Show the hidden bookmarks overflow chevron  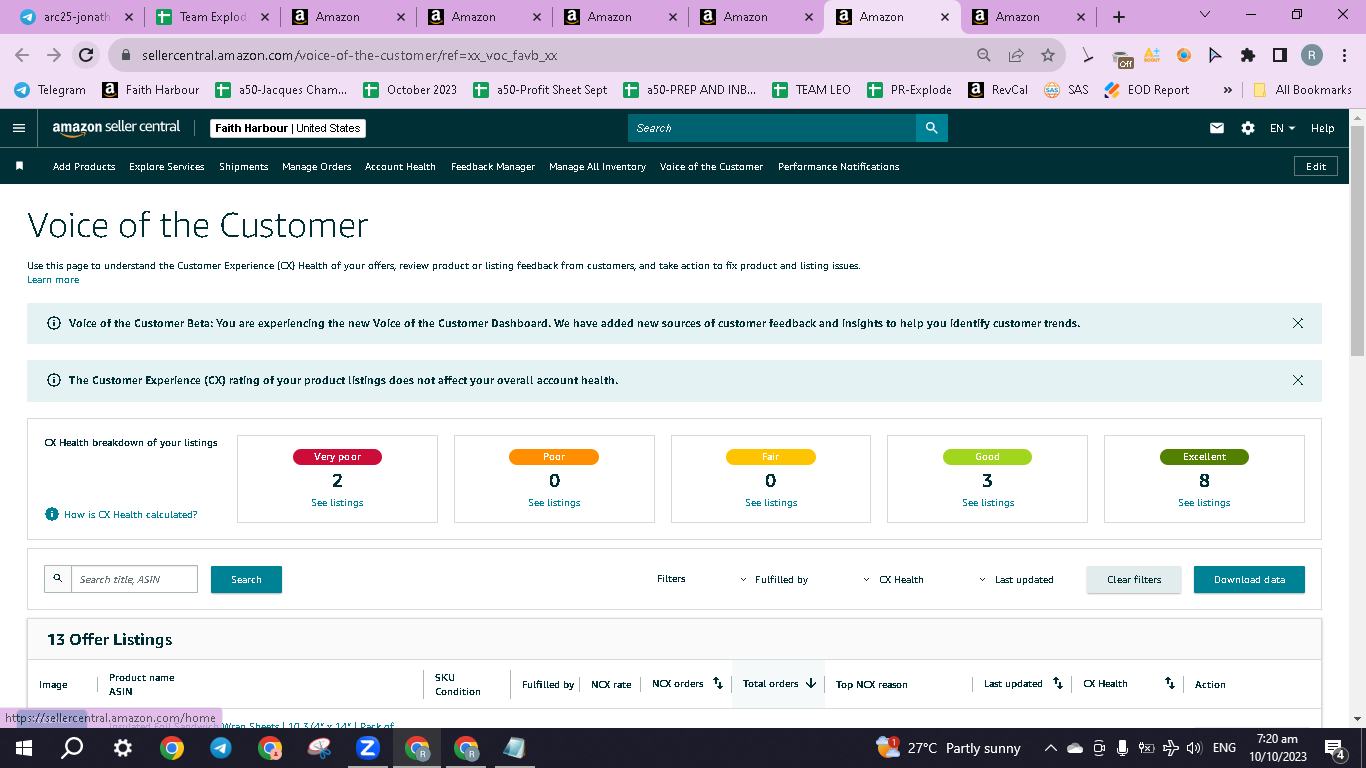click(1227, 90)
